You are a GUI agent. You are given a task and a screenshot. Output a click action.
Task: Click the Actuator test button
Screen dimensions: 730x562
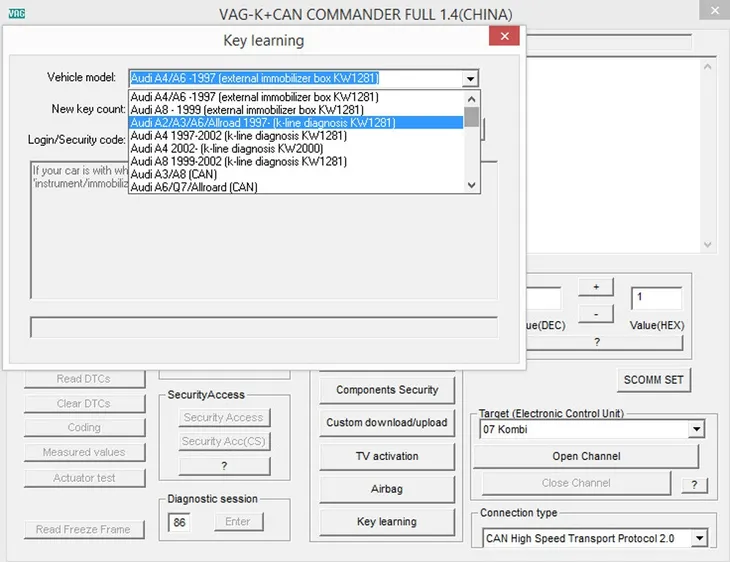84,478
